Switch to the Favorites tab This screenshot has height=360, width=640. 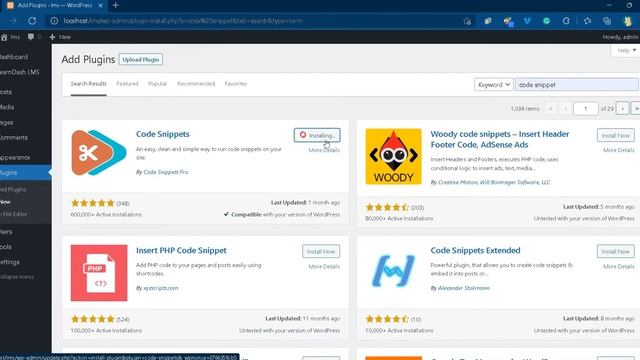(236, 84)
